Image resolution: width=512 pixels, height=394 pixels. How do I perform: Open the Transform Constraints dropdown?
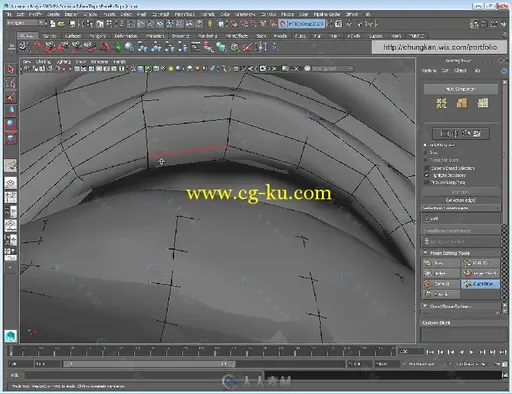(x=461, y=241)
